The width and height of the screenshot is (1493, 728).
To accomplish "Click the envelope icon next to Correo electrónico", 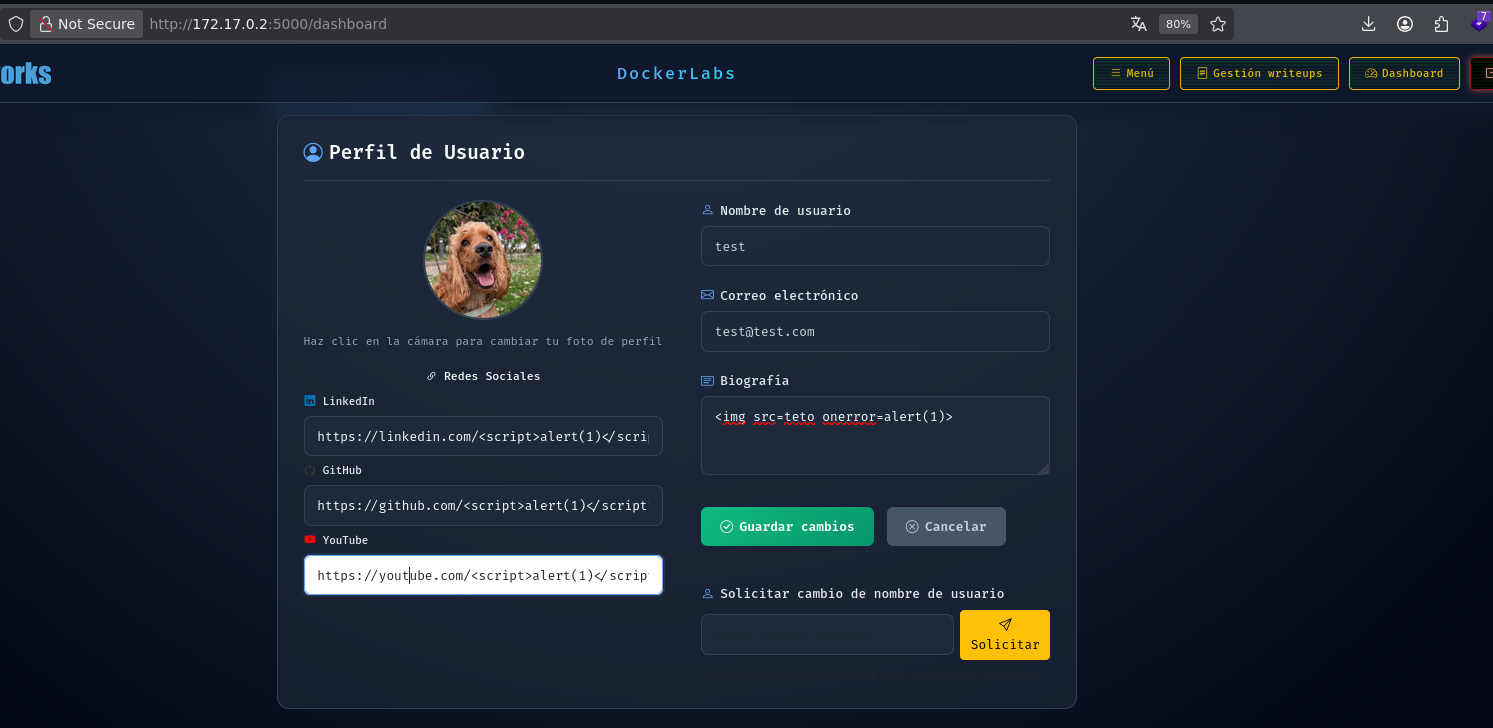I will click(x=708, y=295).
